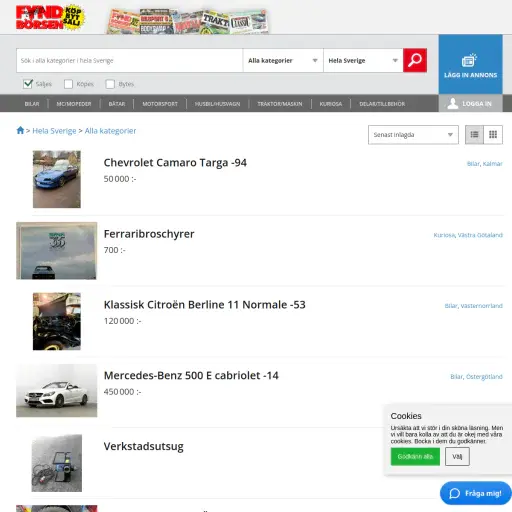Click the Fyndbörsen logo

50,17
